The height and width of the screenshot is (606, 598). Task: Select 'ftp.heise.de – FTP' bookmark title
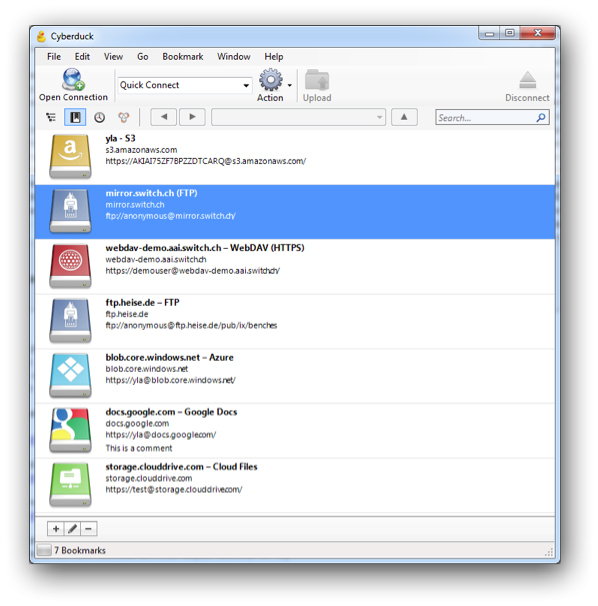pyautogui.click(x=142, y=303)
